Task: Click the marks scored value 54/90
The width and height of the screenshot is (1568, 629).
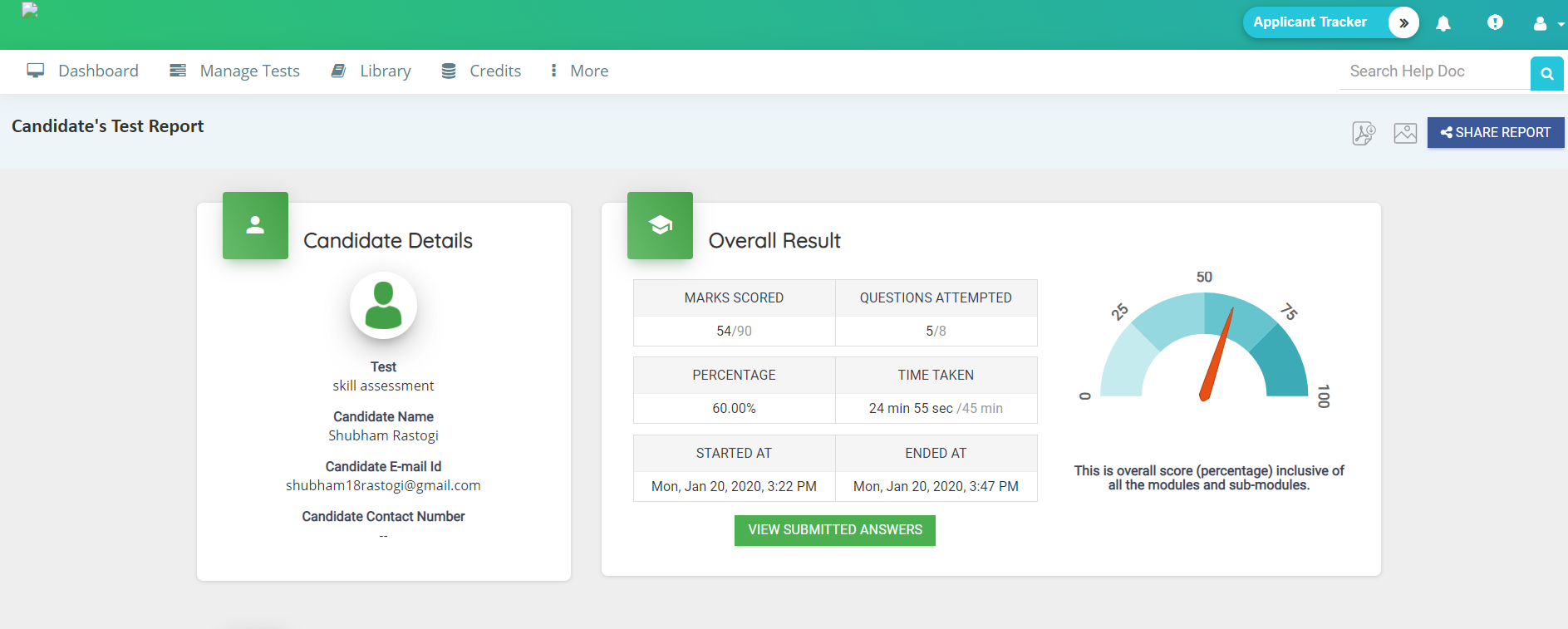Action: point(734,331)
